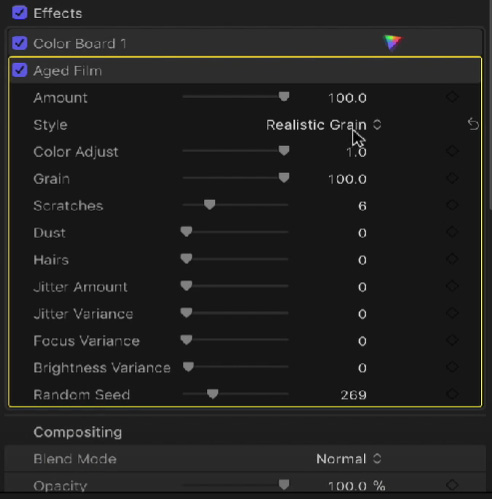This screenshot has height=499, width=492.
Task: Uncheck the Color Board 1 effect
Action: [20, 43]
